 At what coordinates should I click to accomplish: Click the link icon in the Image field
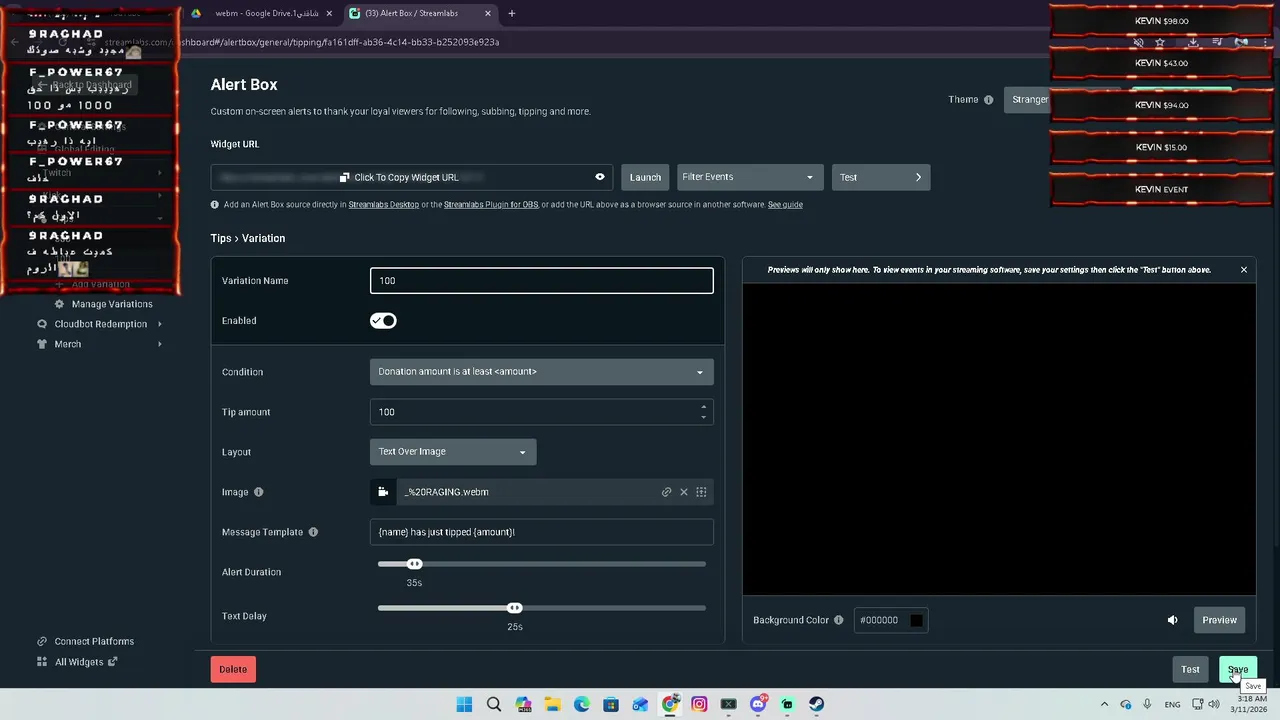(666, 492)
